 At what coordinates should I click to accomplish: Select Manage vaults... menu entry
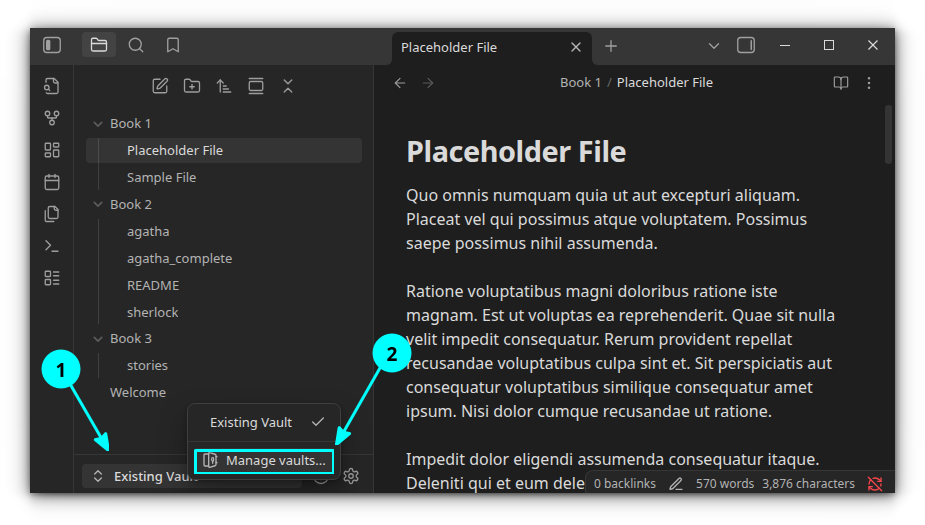(264, 461)
